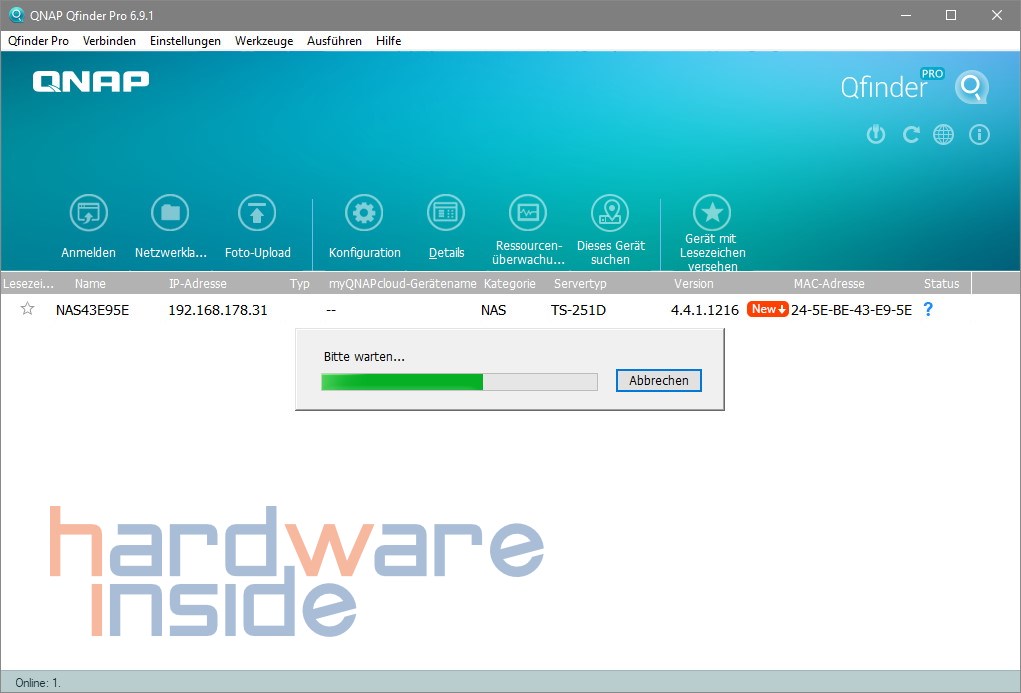Open the Konfiguration gear icon
Image resolution: width=1021 pixels, height=693 pixels.
pos(364,213)
